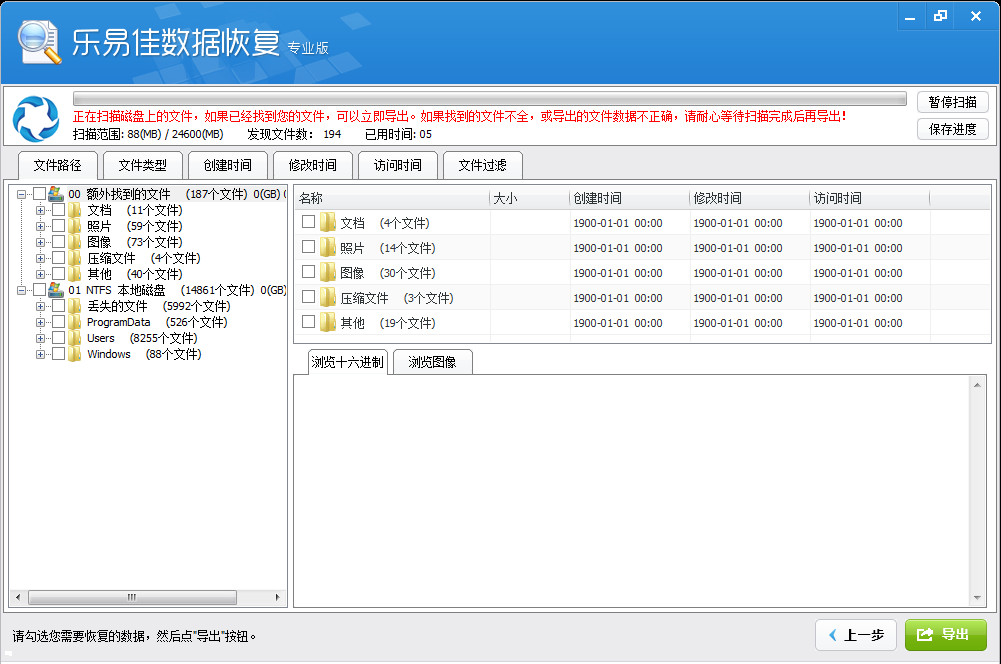Viewport: 1001px width, 664px height.
Task: Collapse the 01 NTFS 本地磁盘 tree node
Action: pyautogui.click(x=21, y=290)
